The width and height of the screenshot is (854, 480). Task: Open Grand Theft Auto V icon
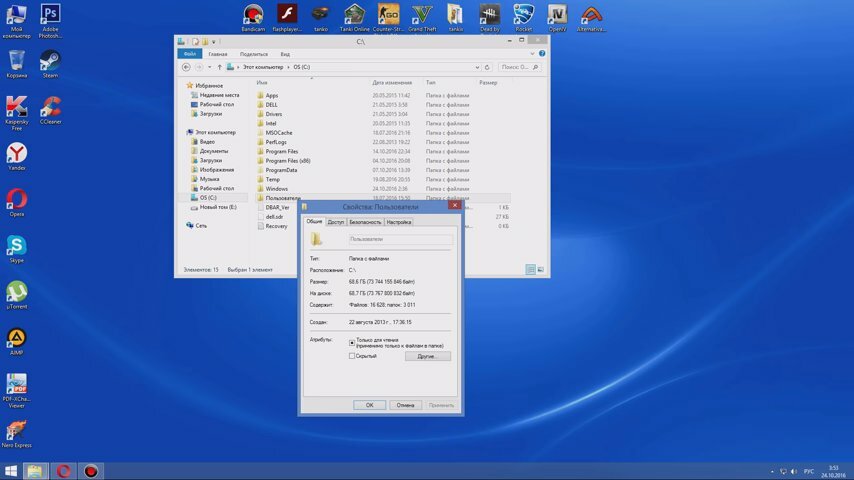pyautogui.click(x=422, y=17)
